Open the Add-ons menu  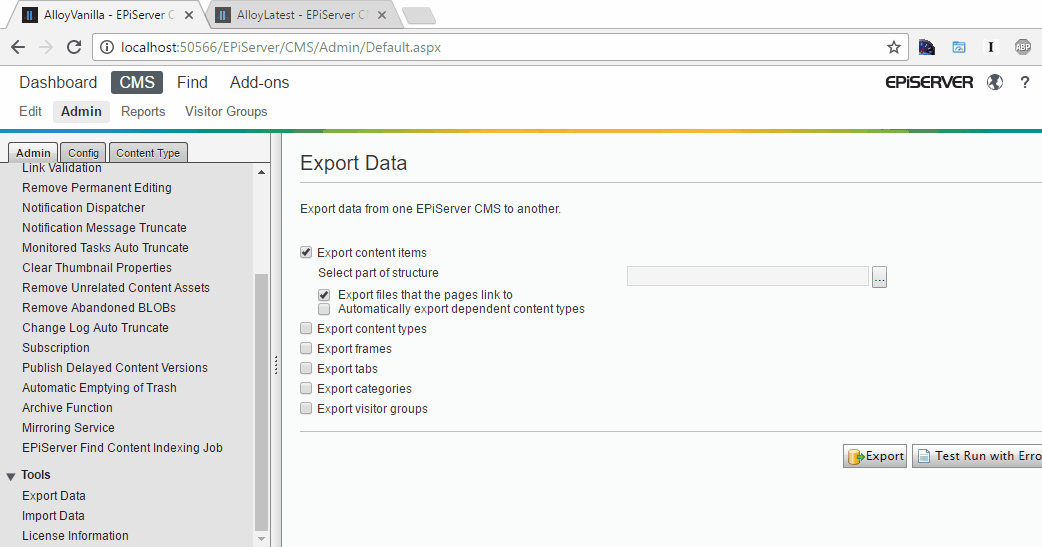[x=259, y=83]
